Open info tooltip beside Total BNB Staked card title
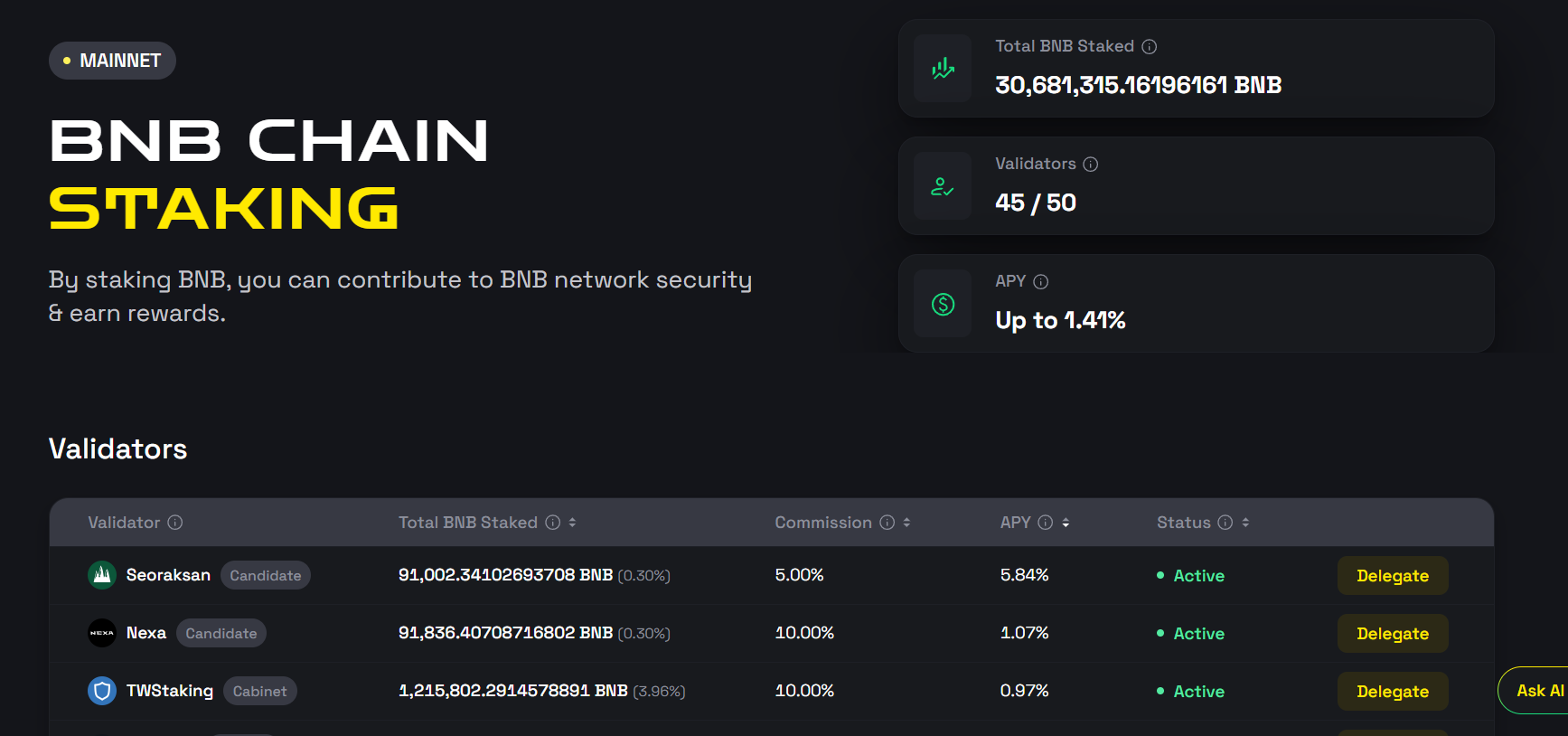The width and height of the screenshot is (1568, 736). click(x=1150, y=46)
